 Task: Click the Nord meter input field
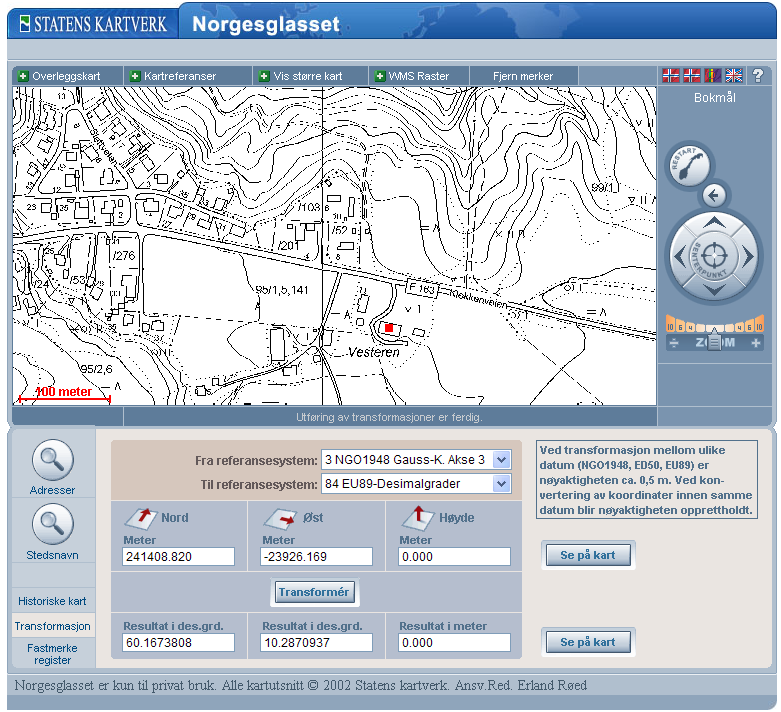click(178, 557)
